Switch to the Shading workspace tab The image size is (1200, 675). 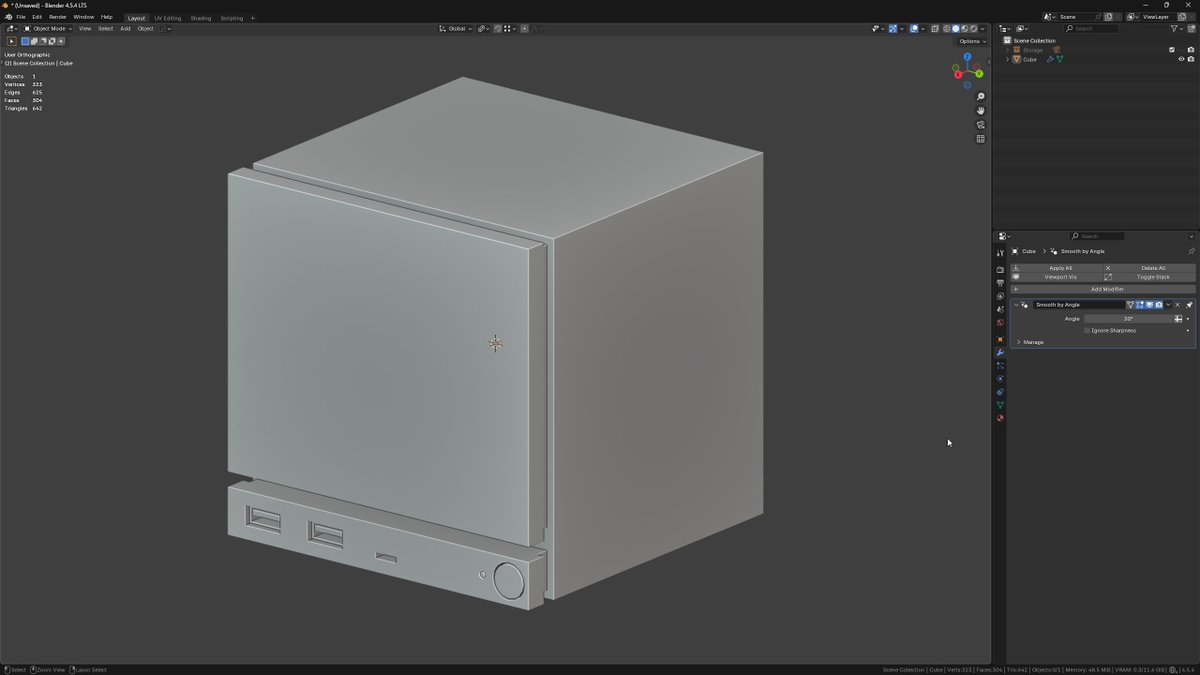200,17
